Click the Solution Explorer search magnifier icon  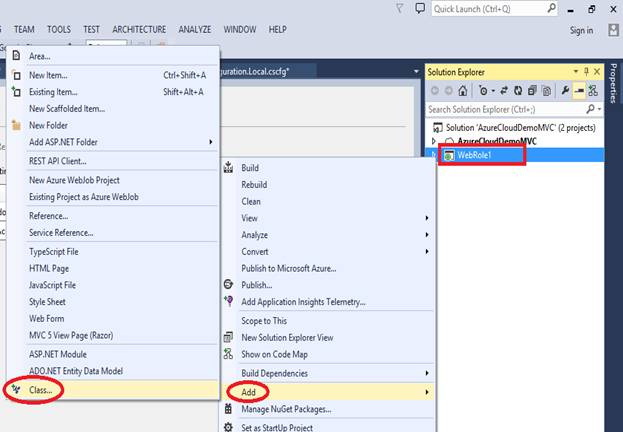coord(591,108)
